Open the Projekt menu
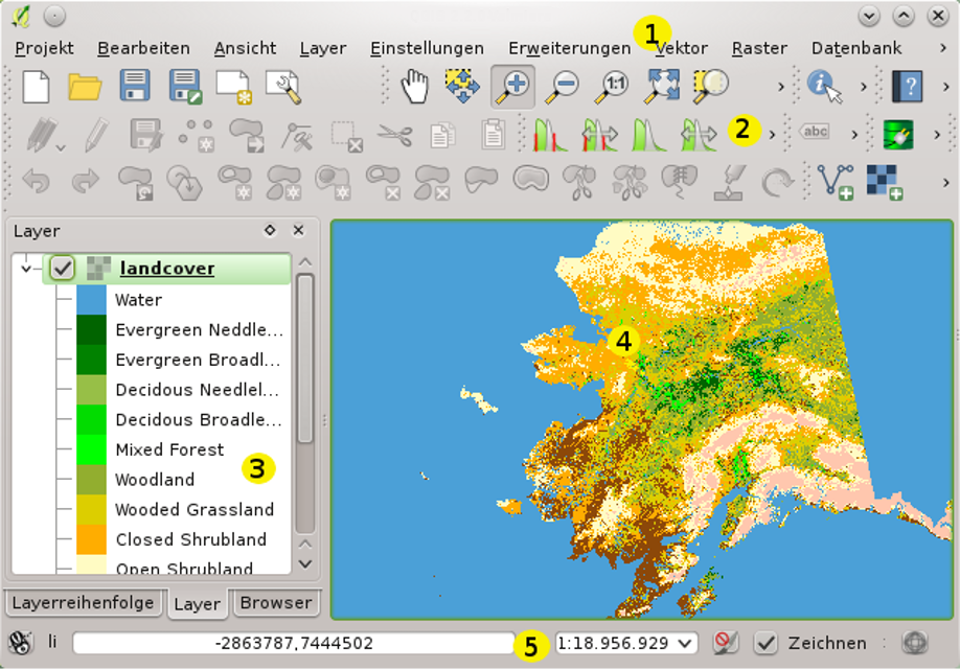 (44, 48)
